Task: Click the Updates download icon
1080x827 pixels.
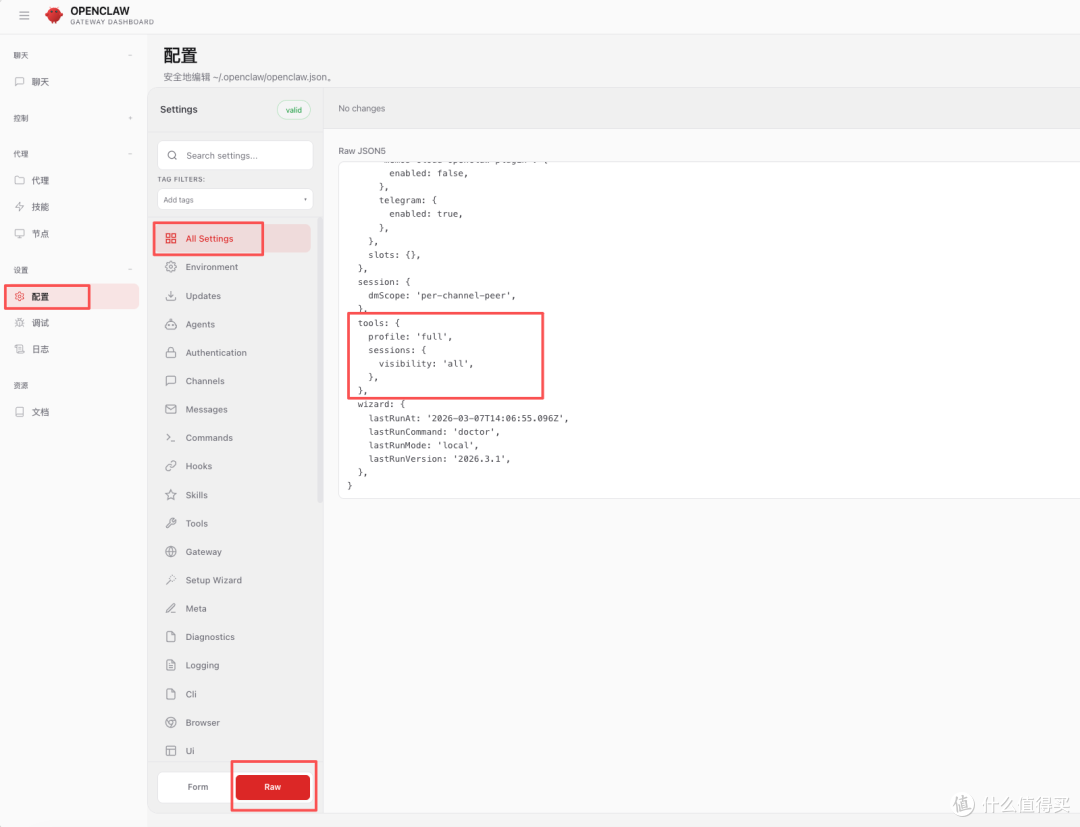Action: point(171,295)
